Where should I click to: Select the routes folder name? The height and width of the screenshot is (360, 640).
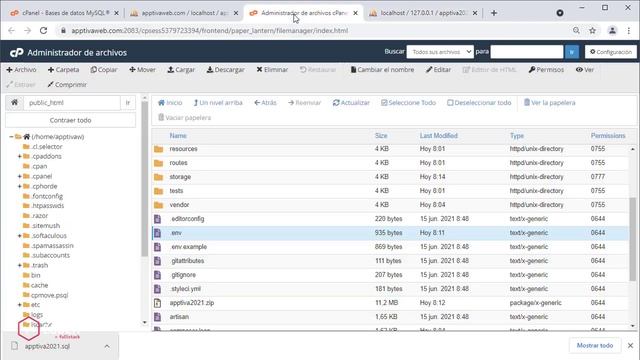point(178,163)
